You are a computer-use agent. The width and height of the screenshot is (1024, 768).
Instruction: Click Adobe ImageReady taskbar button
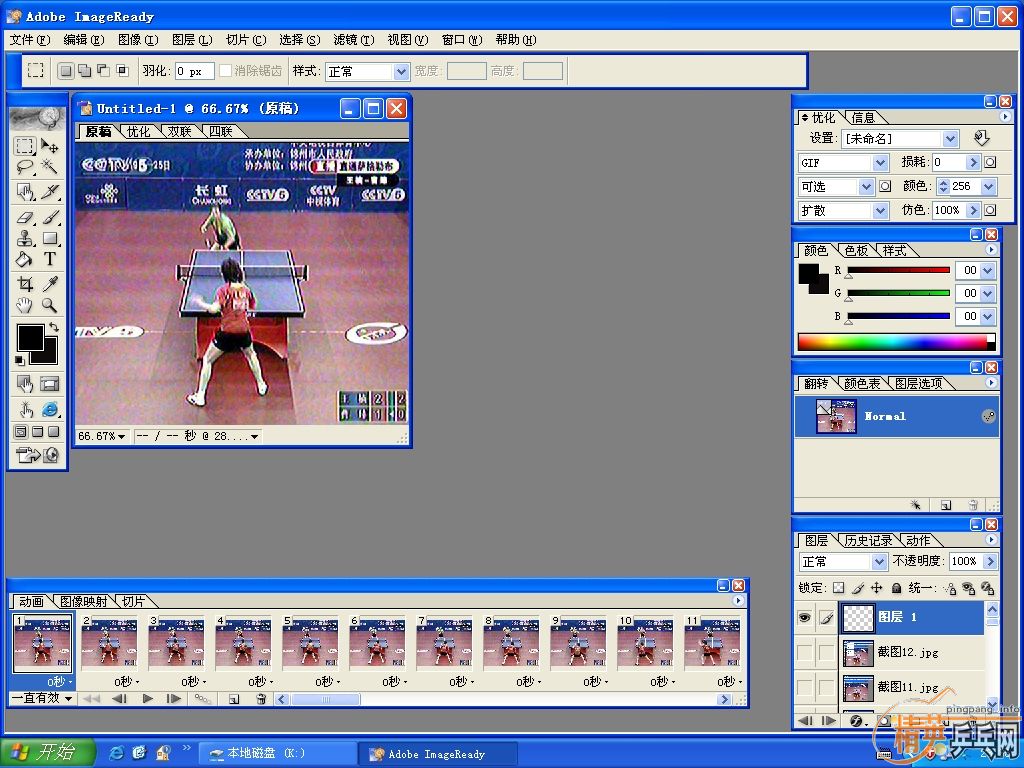437,754
